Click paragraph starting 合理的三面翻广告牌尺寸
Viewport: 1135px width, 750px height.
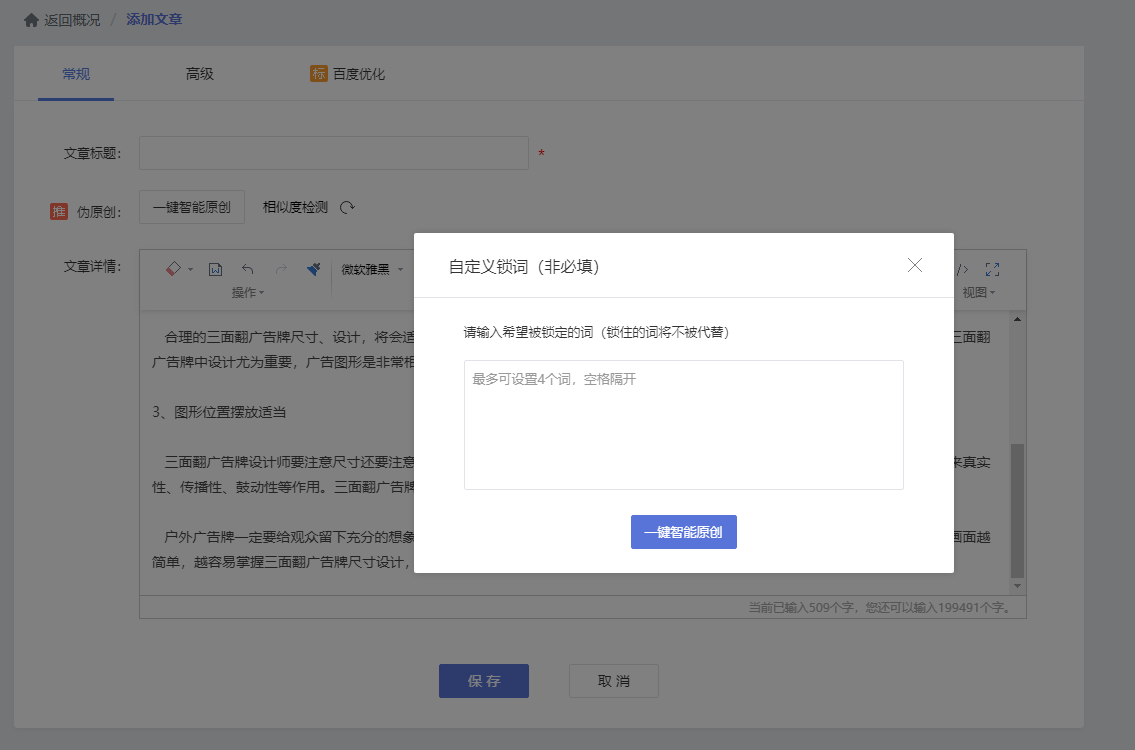[x=283, y=350]
